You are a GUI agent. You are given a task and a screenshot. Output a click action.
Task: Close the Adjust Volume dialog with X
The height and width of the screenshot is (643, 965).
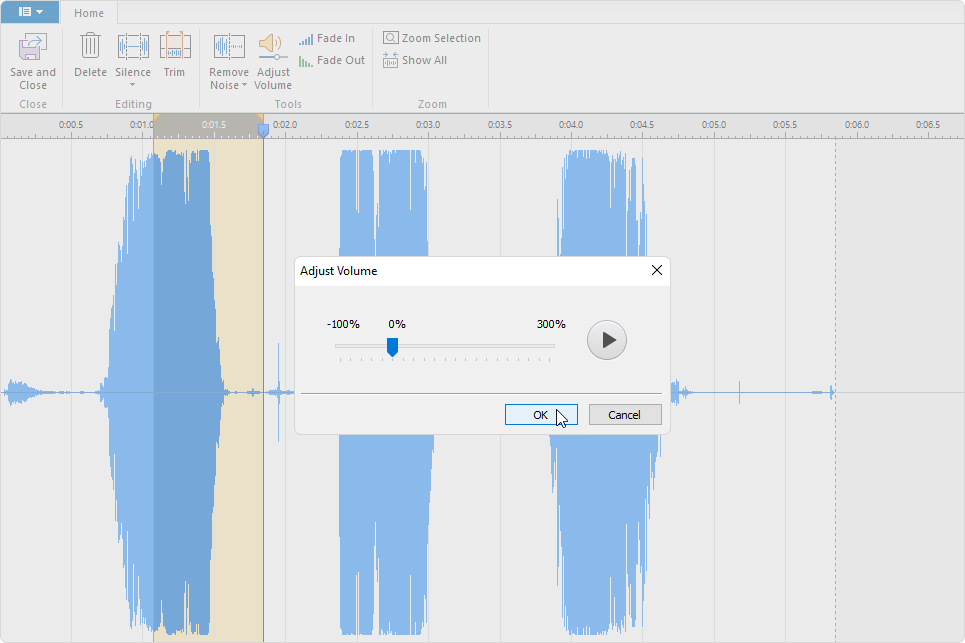(x=657, y=270)
